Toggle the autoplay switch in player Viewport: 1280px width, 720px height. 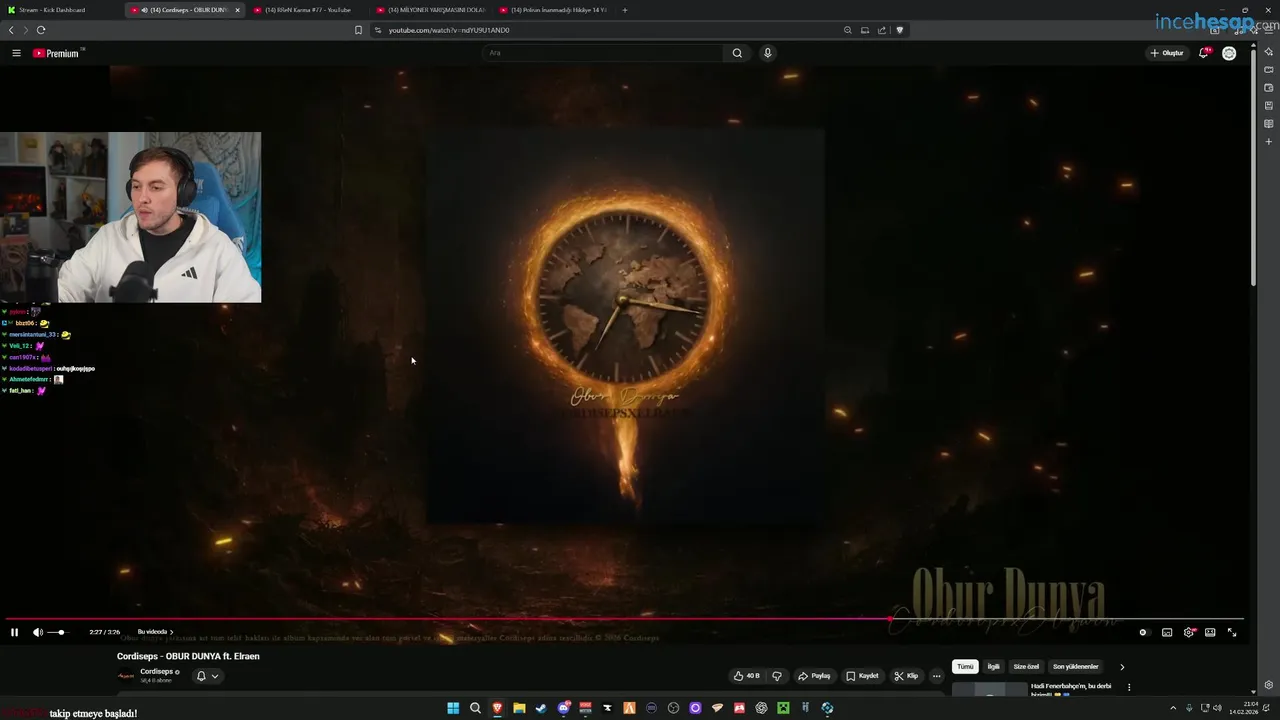tap(1143, 632)
